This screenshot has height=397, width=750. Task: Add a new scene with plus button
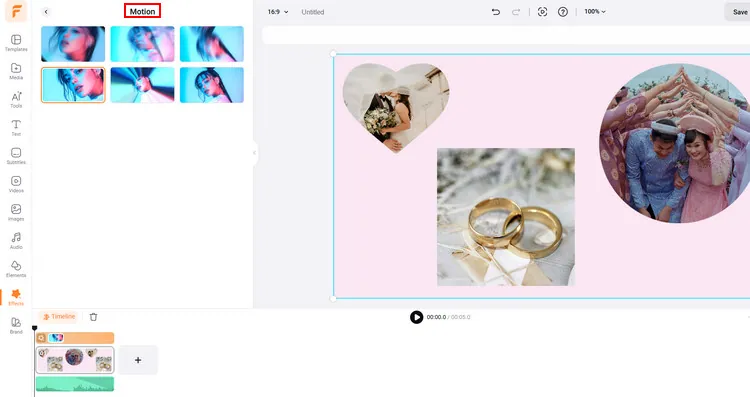pos(138,360)
